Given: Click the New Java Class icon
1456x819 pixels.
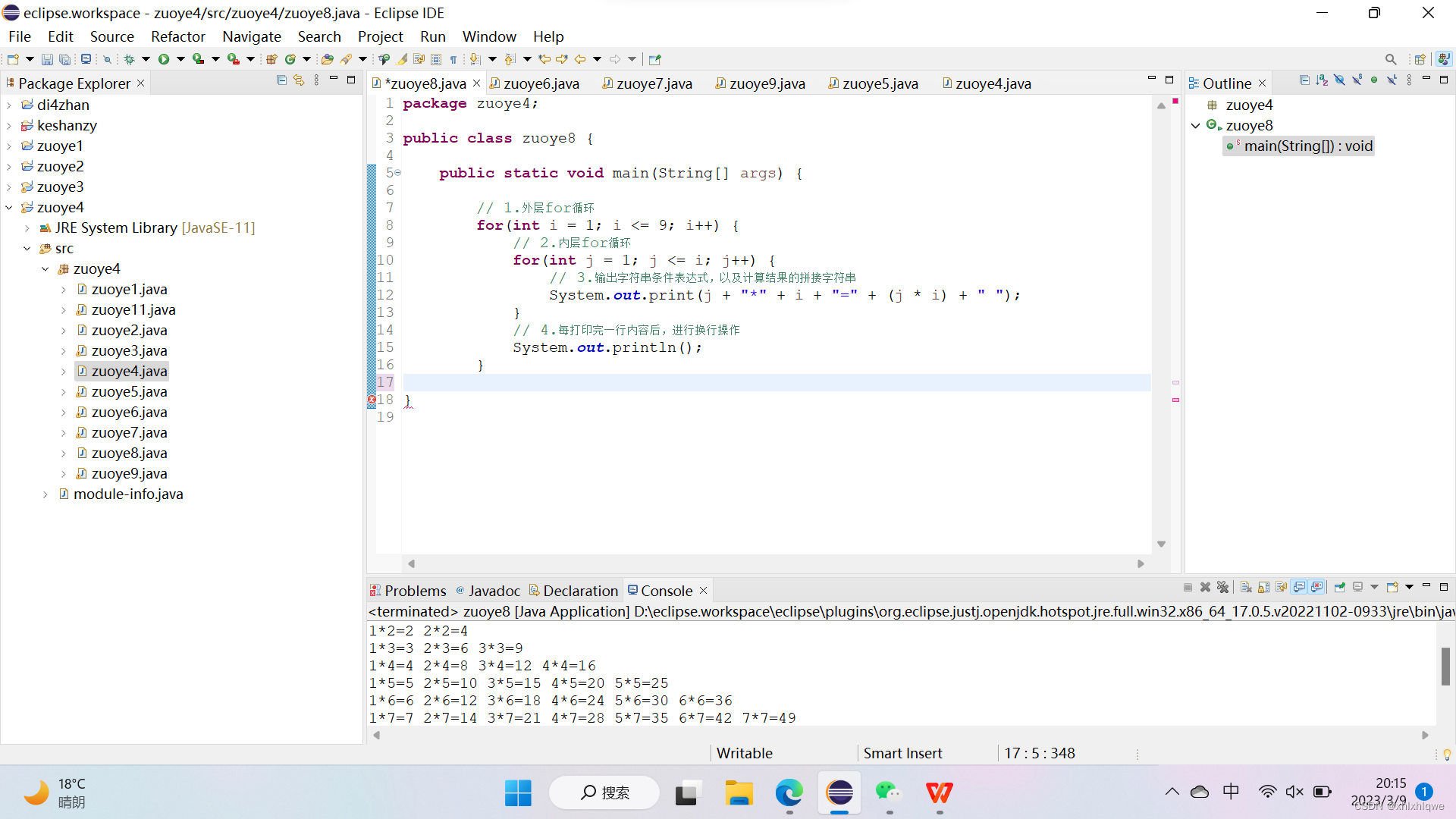Looking at the screenshot, I should coord(290,59).
